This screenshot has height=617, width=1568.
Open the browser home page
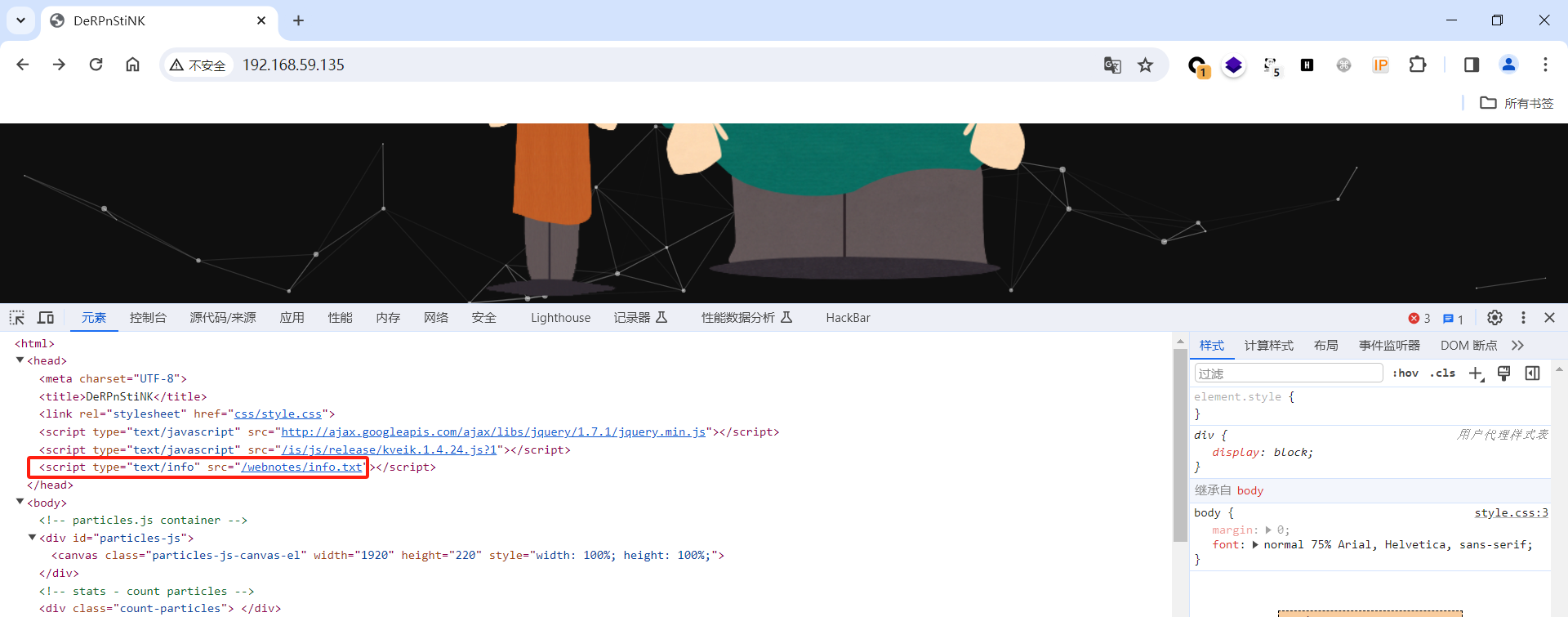(x=132, y=65)
